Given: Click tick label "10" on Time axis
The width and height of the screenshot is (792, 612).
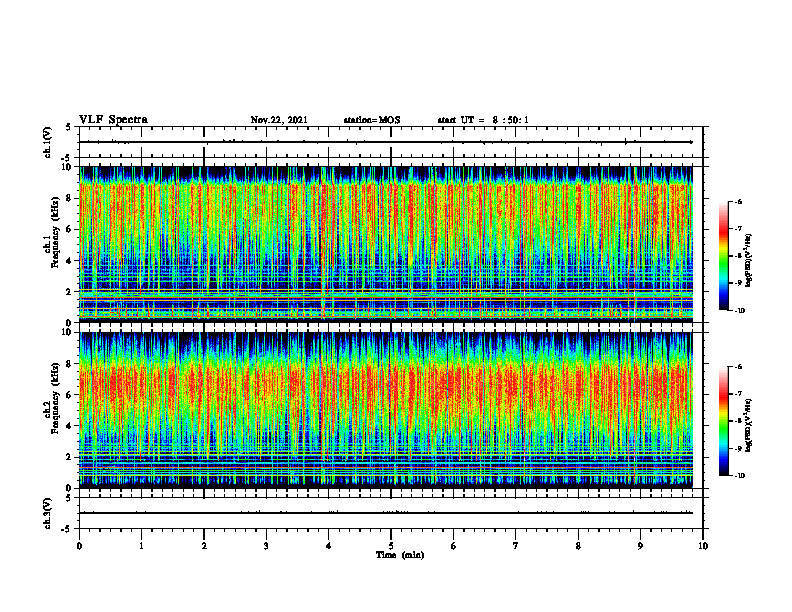Looking at the screenshot, I should (703, 546).
